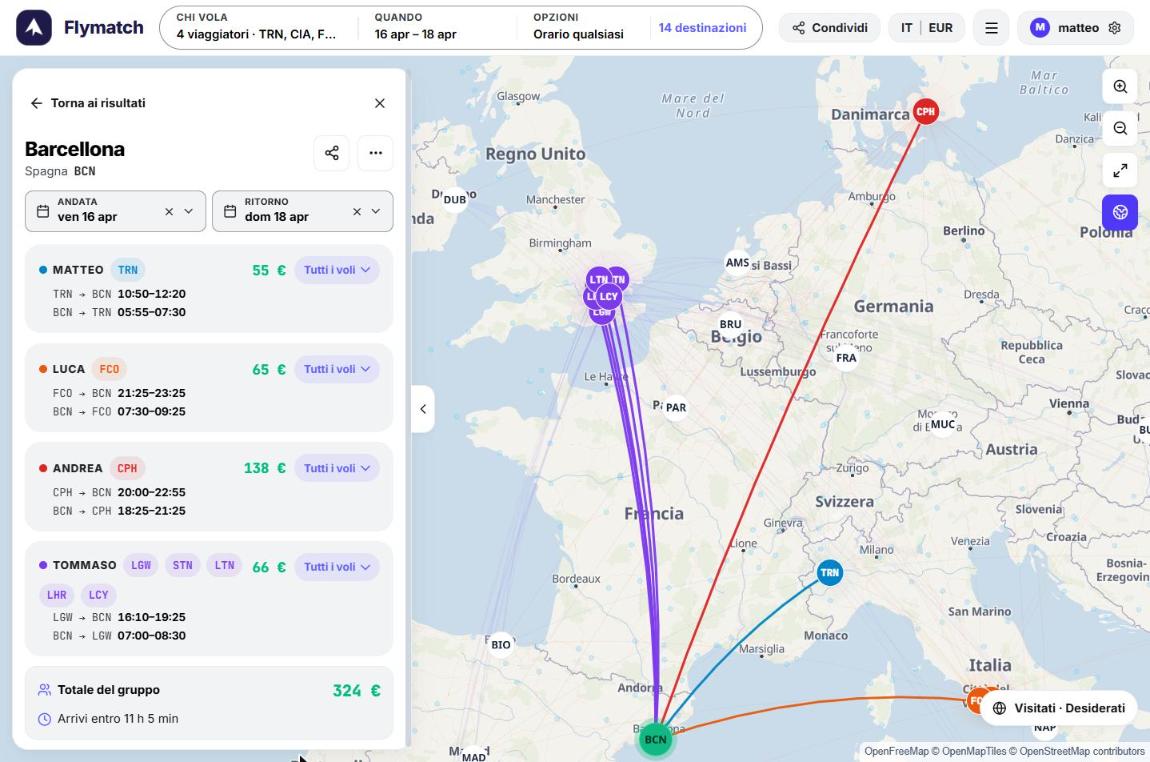Click Luca's FCO → BCN 21:25–23:25 flight
Viewport: 1150px width, 762px height.
119,393
